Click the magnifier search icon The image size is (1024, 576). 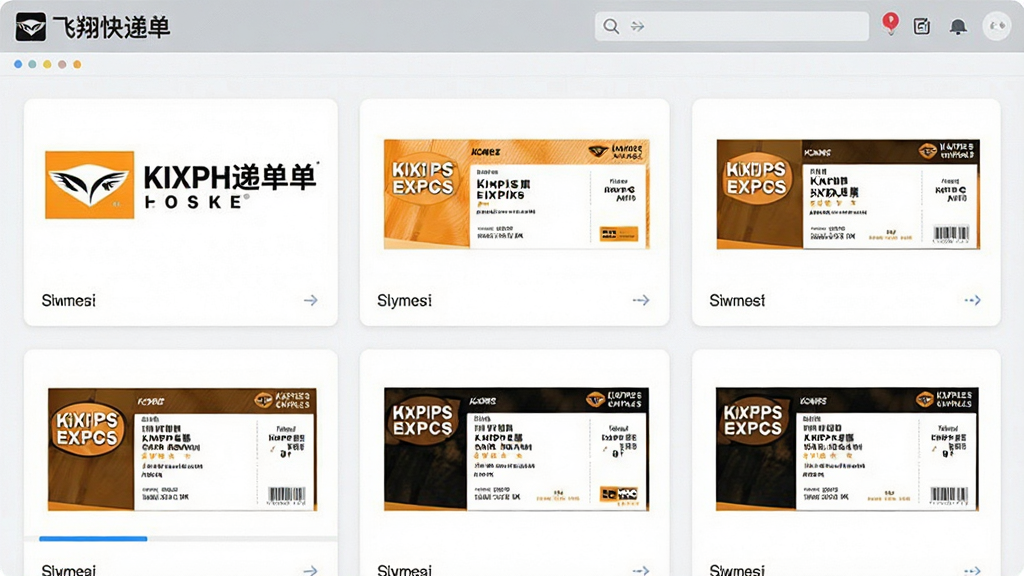pyautogui.click(x=611, y=26)
